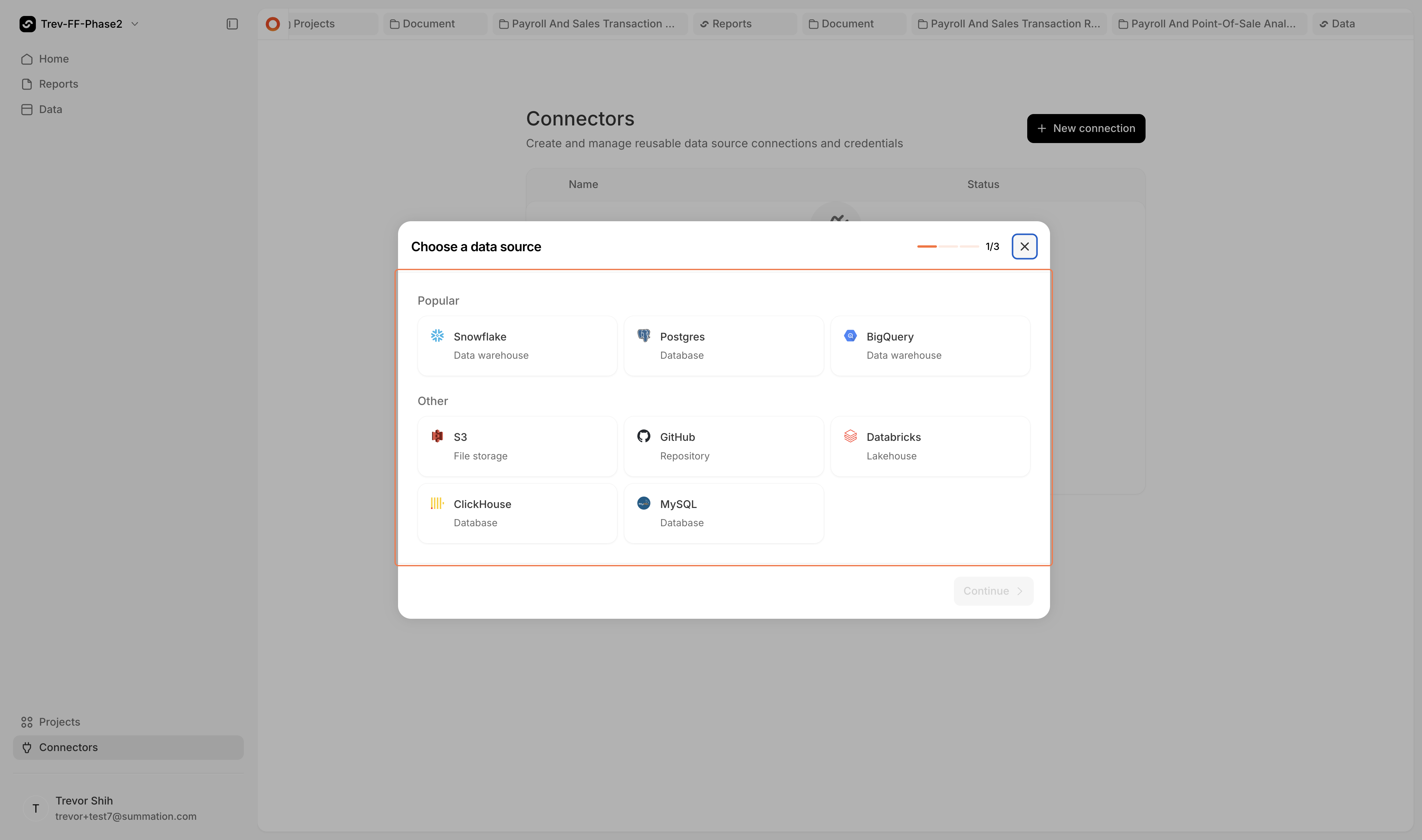Open the Trevor Shih user profile
Viewport: 1422px width, 840px height.
click(128, 808)
